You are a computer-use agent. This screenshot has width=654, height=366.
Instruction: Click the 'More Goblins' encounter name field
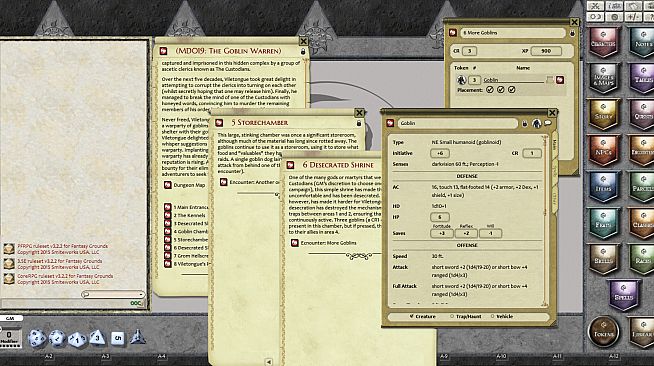(x=512, y=33)
